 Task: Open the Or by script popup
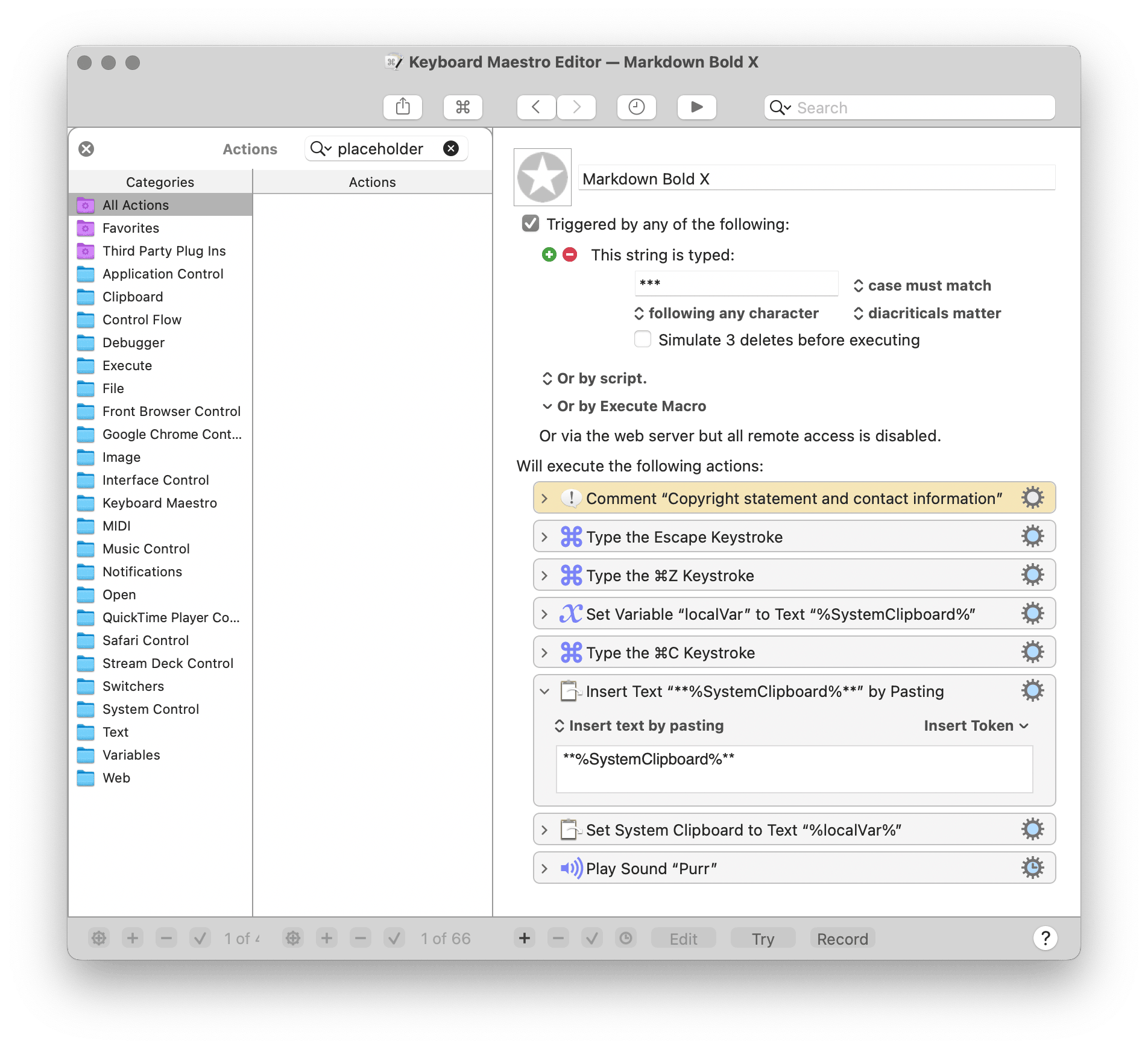(594, 378)
